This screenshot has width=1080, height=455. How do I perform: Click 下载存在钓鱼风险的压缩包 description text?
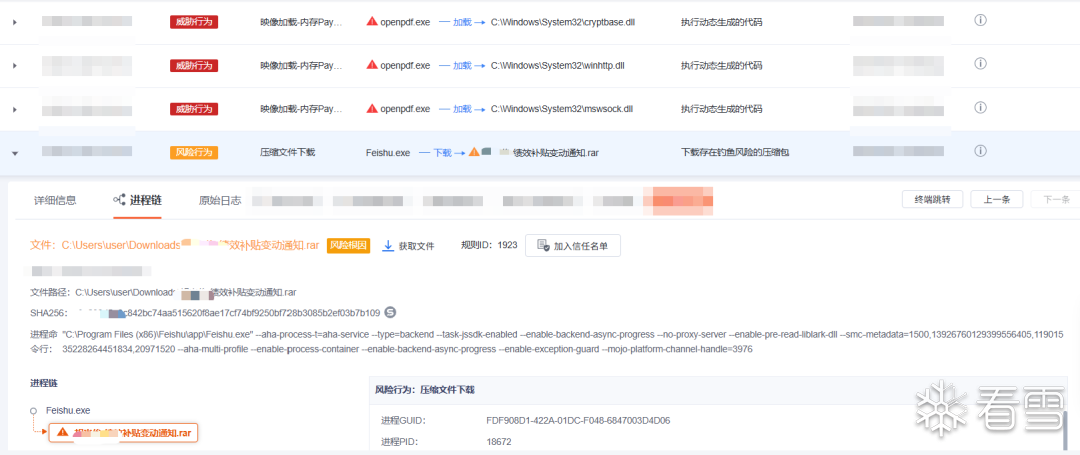735,152
